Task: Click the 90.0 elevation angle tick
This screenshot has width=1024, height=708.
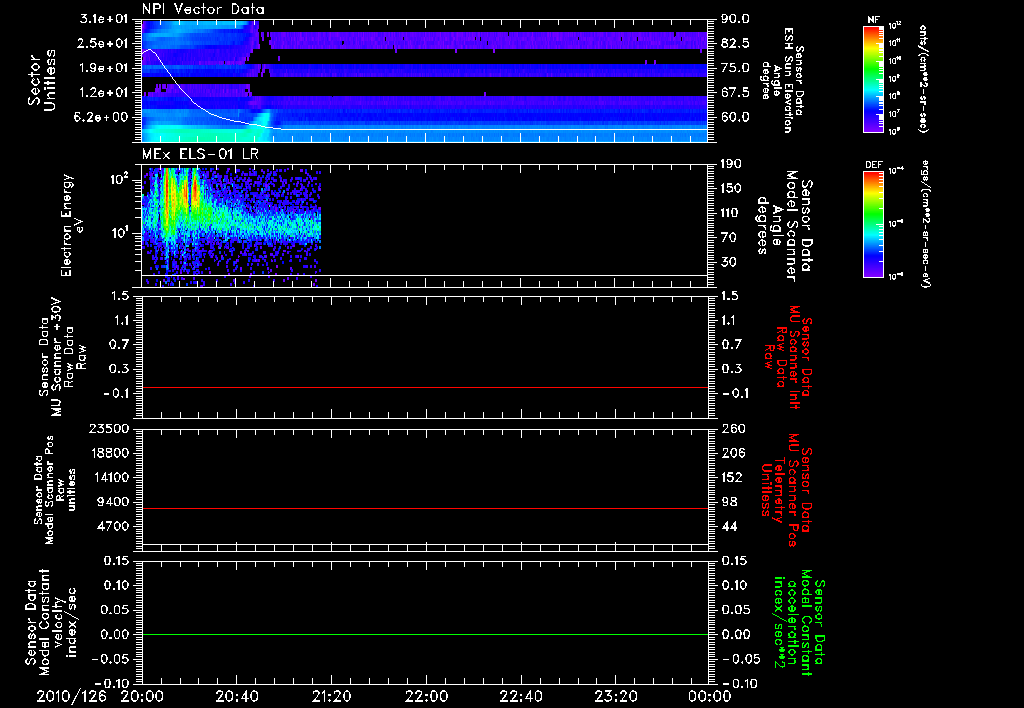Action: 735,19
